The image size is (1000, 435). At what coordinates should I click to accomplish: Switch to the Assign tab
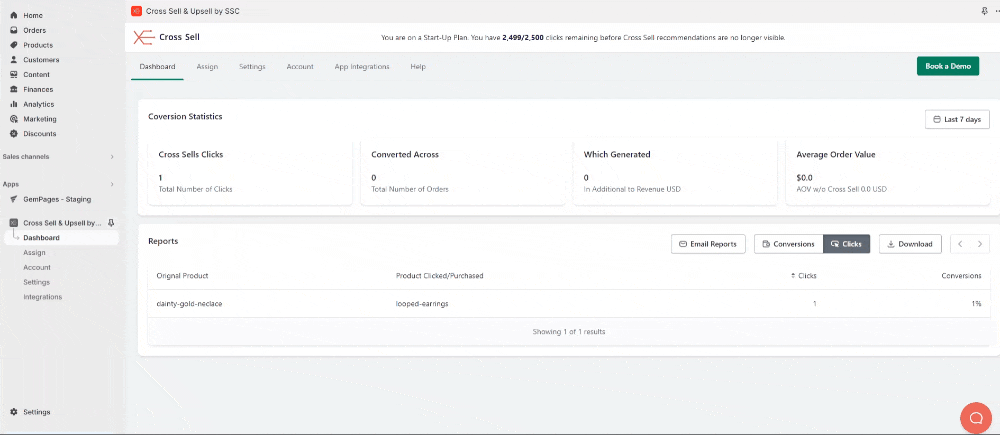207,67
